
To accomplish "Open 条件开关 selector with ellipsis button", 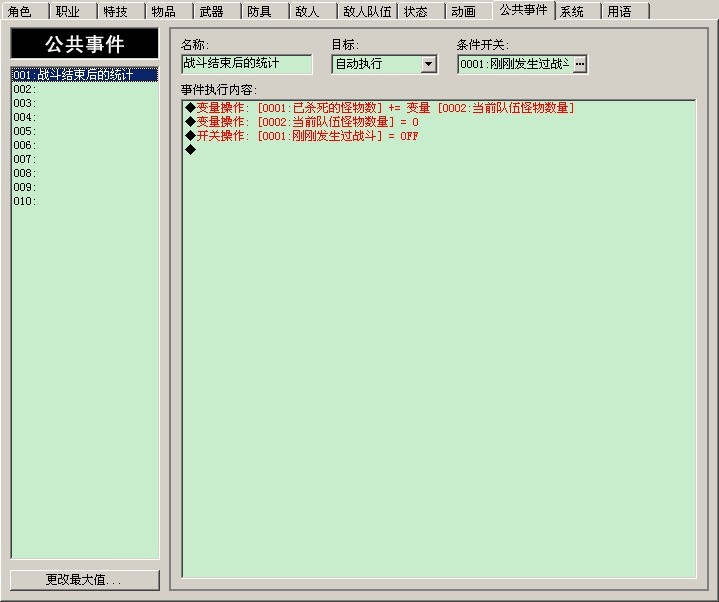I will (x=580, y=64).
